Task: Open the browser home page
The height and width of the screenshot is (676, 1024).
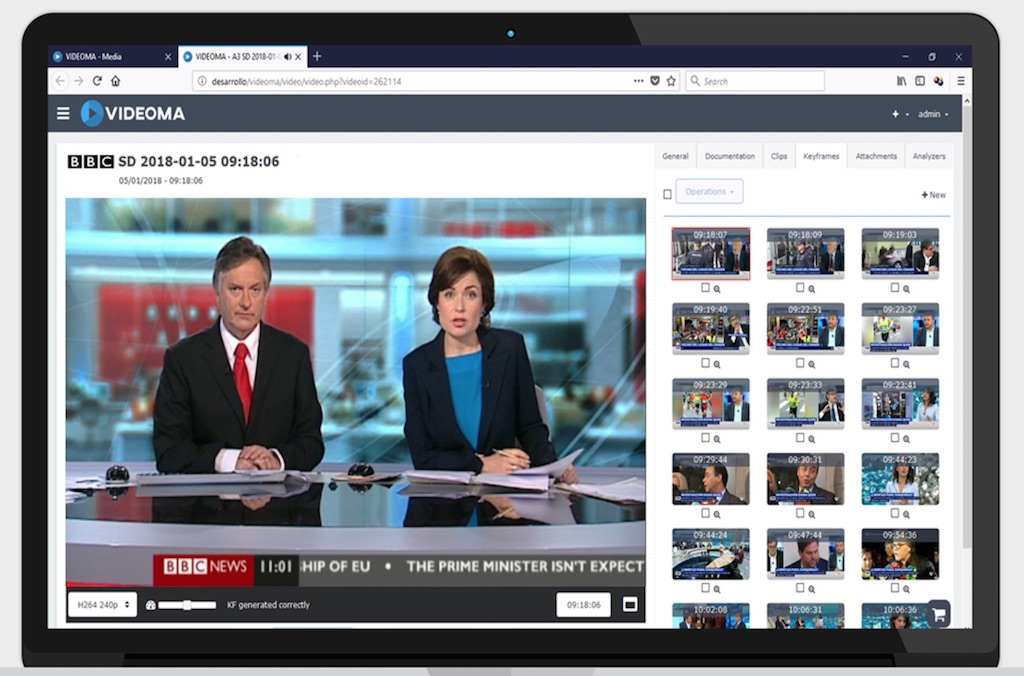Action: [116, 81]
